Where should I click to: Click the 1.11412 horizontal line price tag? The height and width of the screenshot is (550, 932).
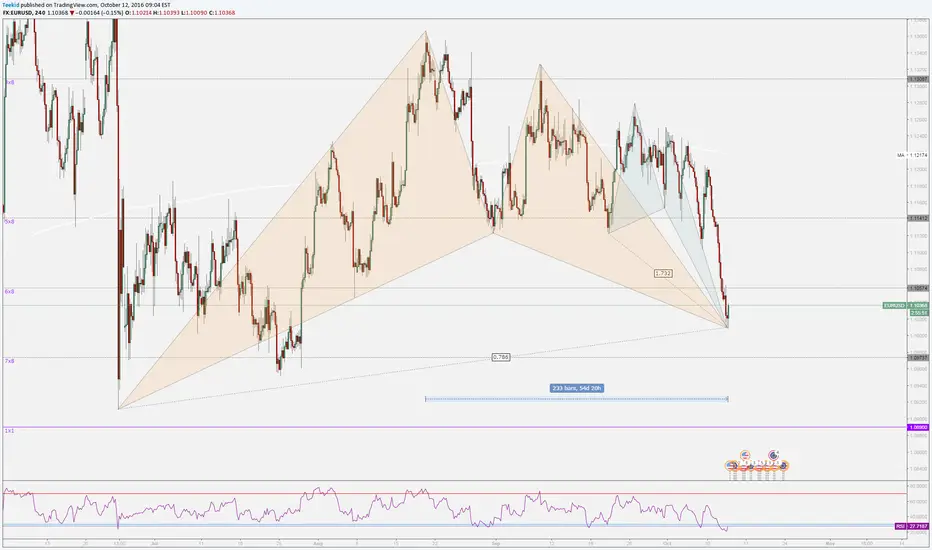click(918, 218)
